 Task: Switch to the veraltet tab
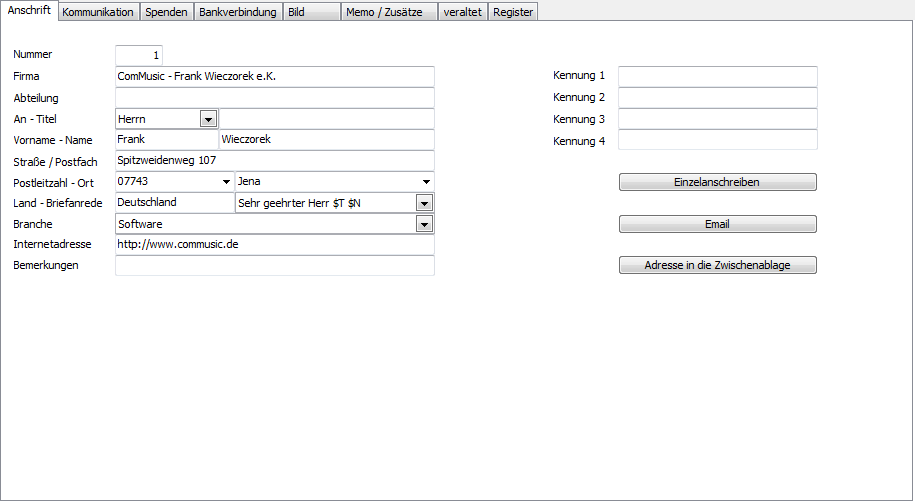(462, 12)
